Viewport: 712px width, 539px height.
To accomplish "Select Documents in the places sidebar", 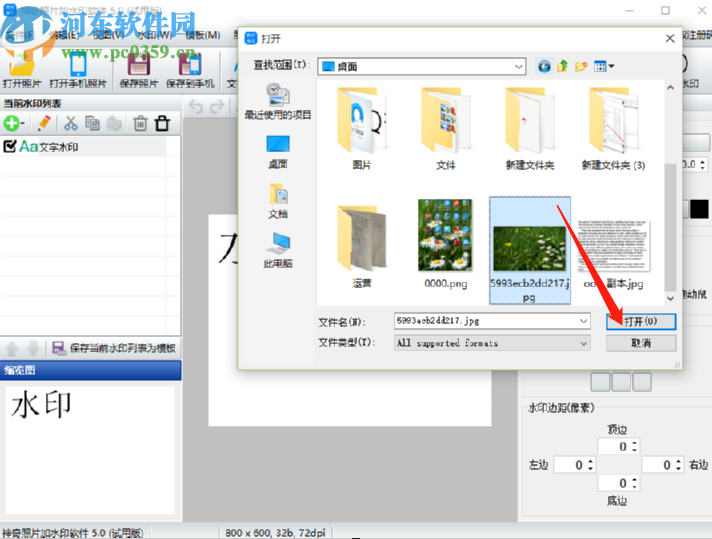I will [x=277, y=201].
